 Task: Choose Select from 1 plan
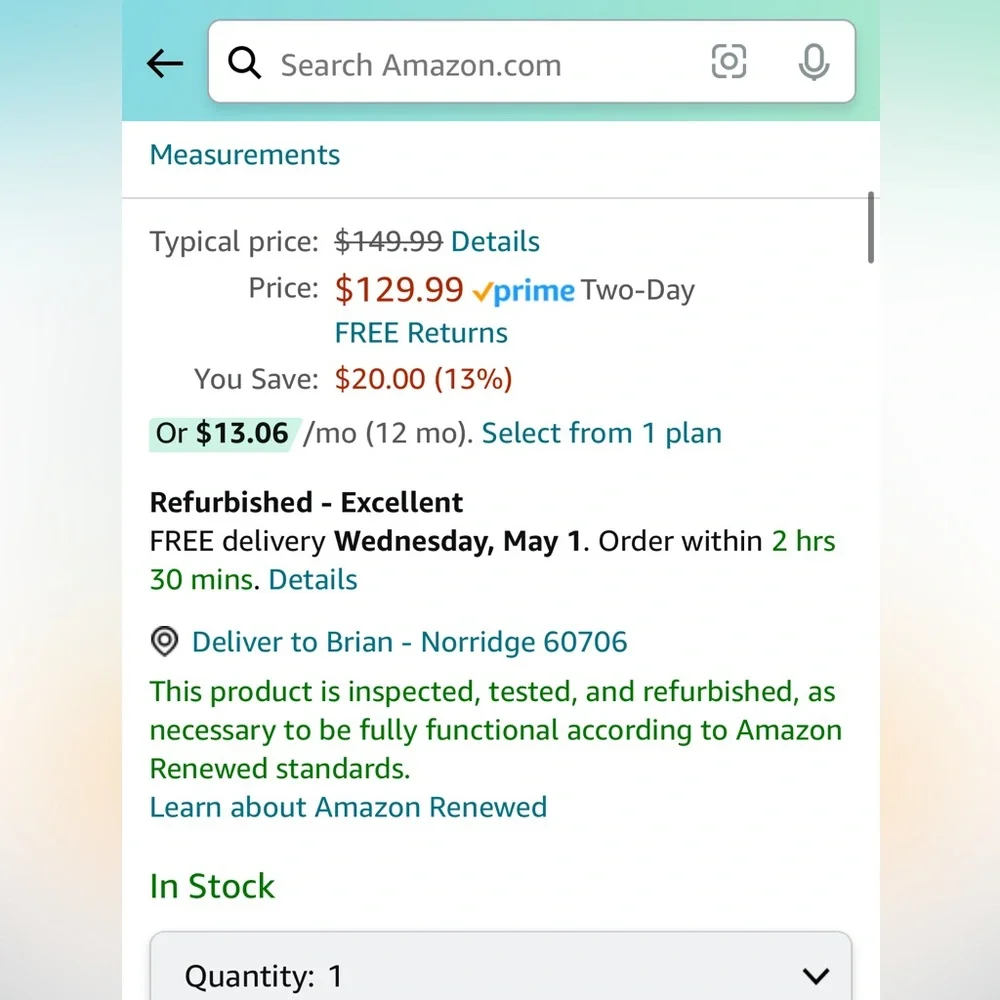click(x=601, y=434)
